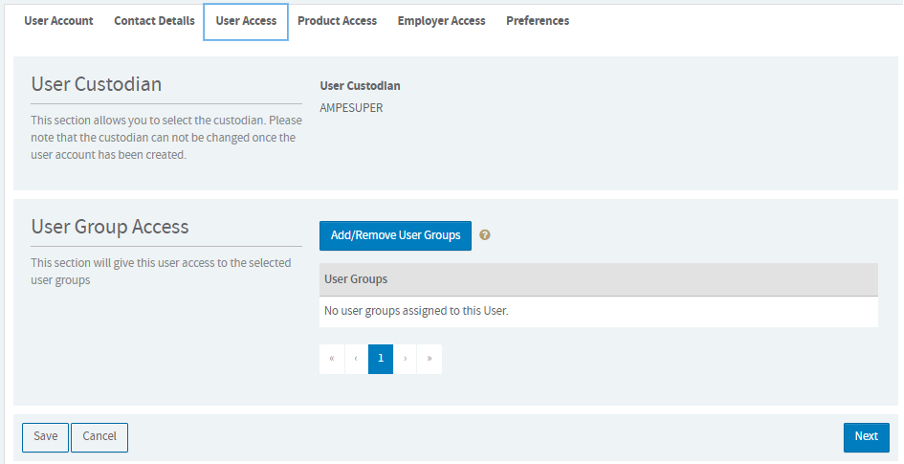The width and height of the screenshot is (904, 464).
Task: Click the Cancel button
Action: pos(99,437)
